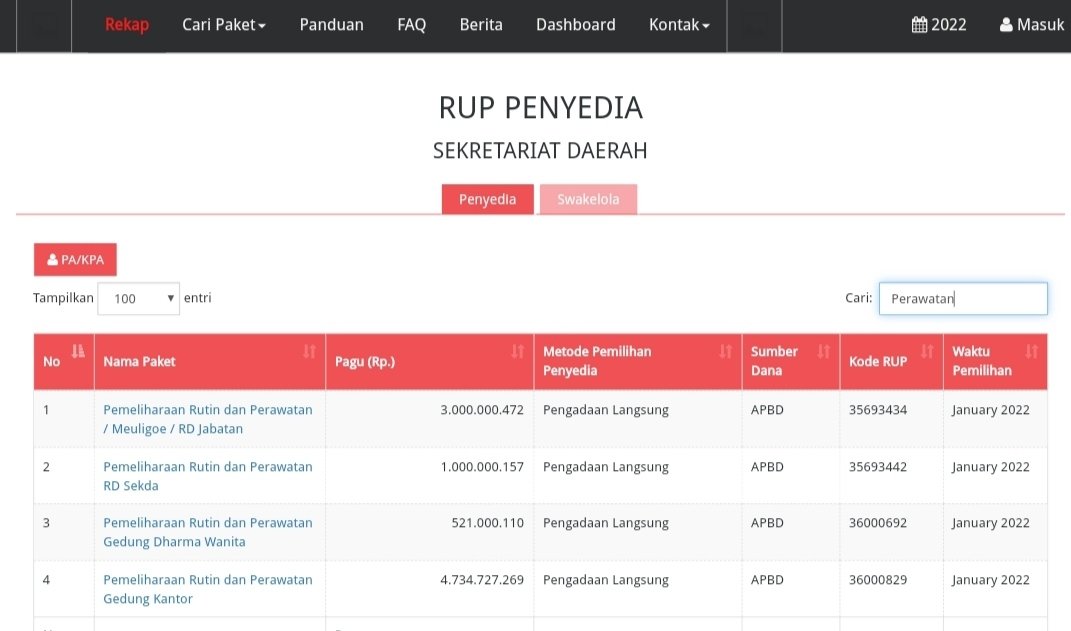Viewport: 1071px width, 631px height.
Task: Click Masuk to log in
Action: (x=1031, y=25)
